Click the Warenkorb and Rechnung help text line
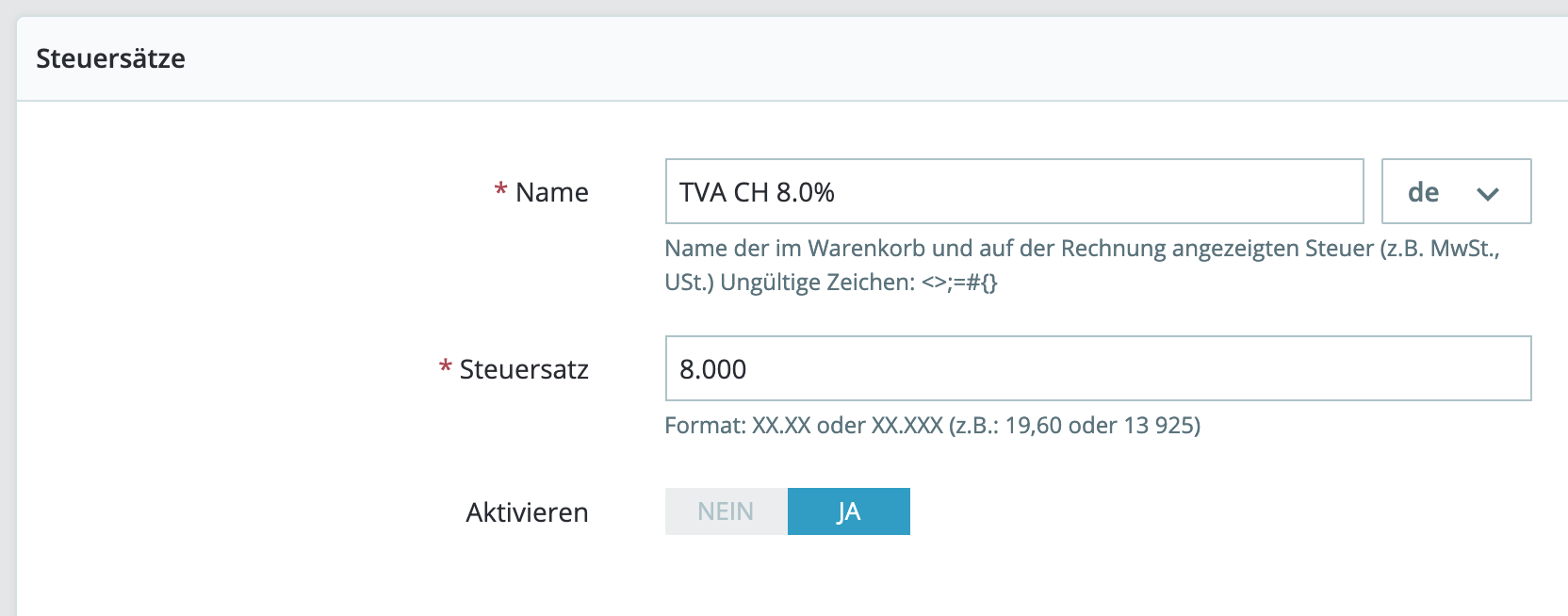This screenshot has width=1568, height=616. 1081,249
